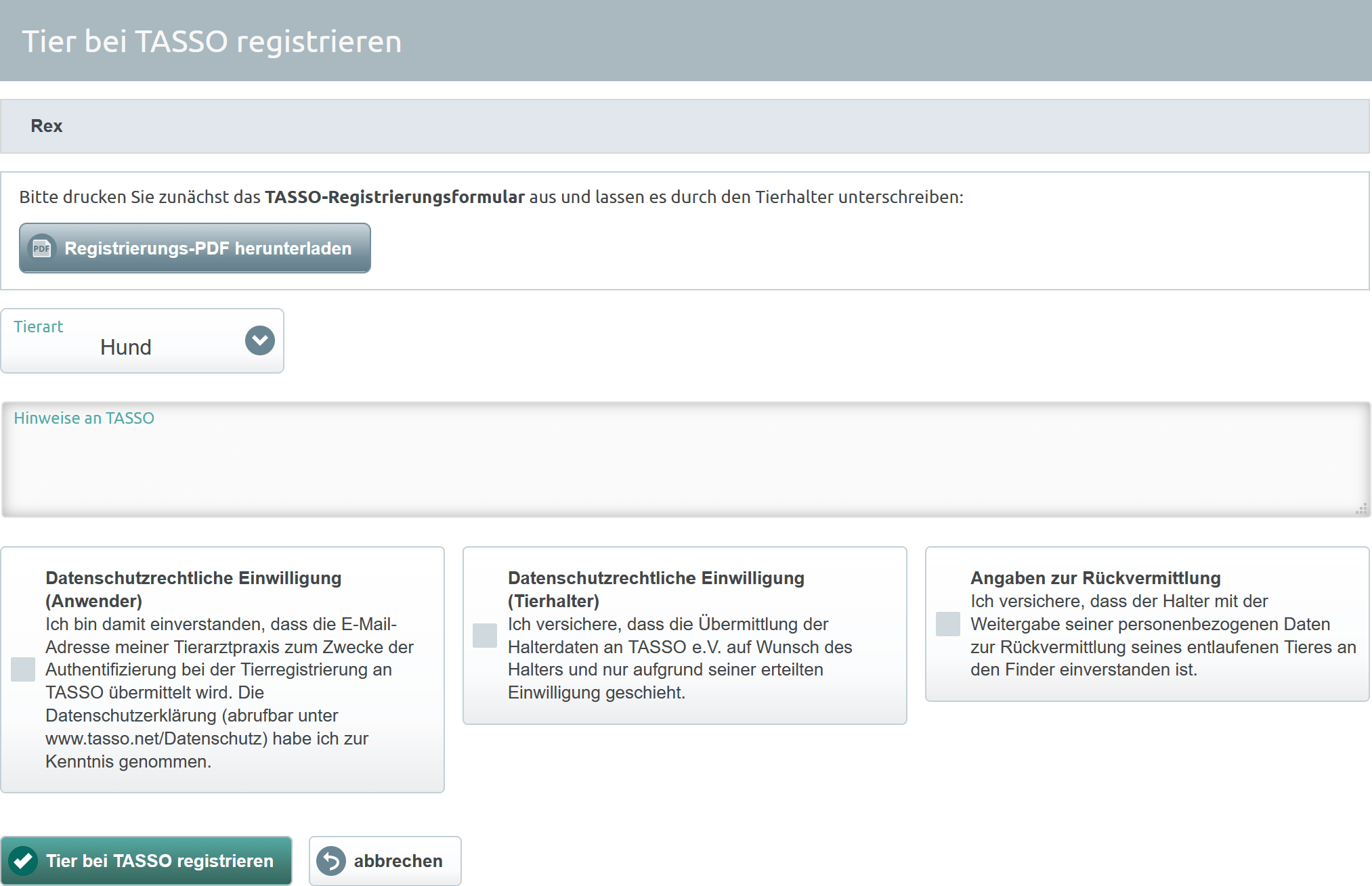Tick the Datenschutzrechtliche Einwilligung (Tierhalter) checkbox
Image resolution: width=1372 pixels, height=886 pixels.
pos(485,636)
